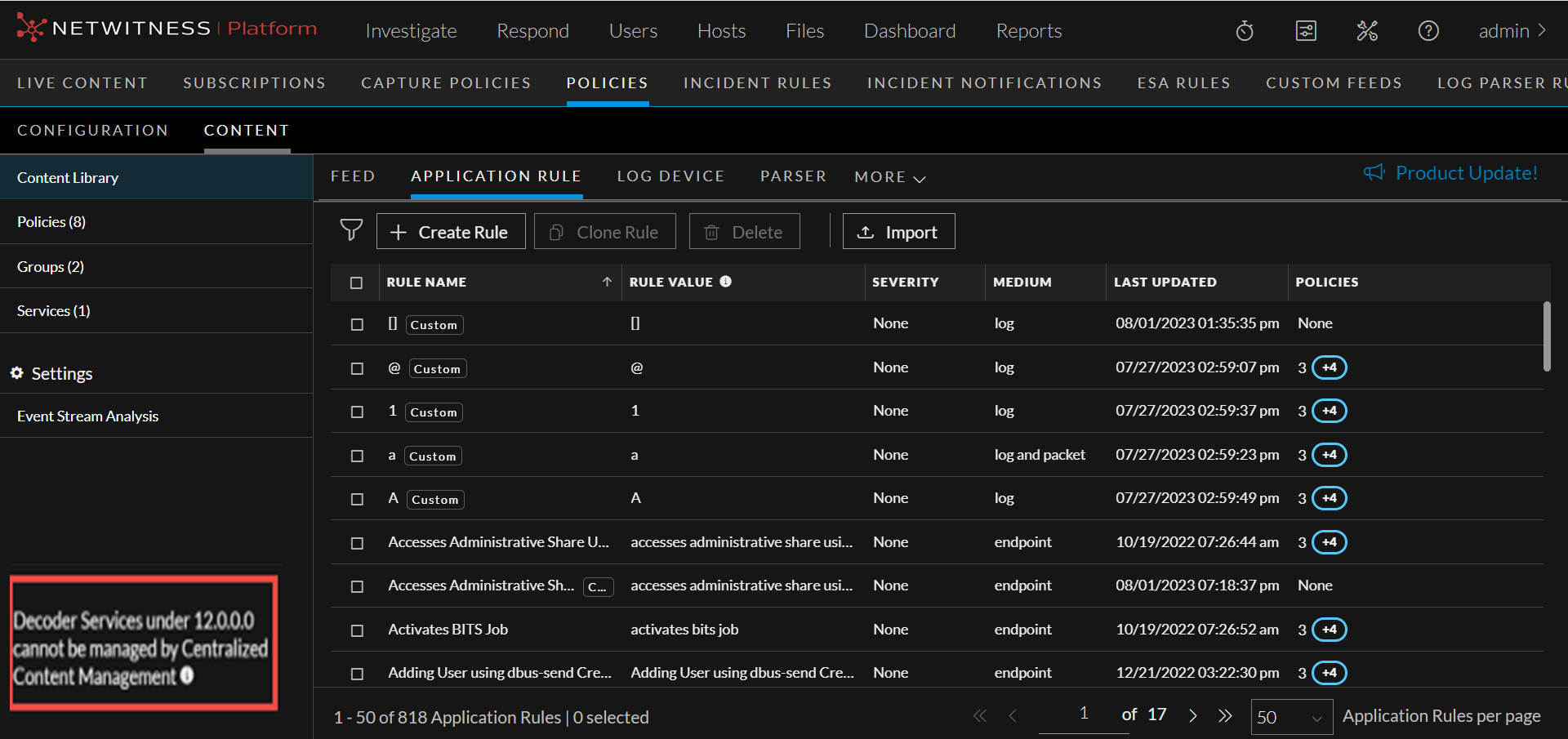Click the page number input field
The width and height of the screenshot is (1568, 739).
[x=1083, y=715]
